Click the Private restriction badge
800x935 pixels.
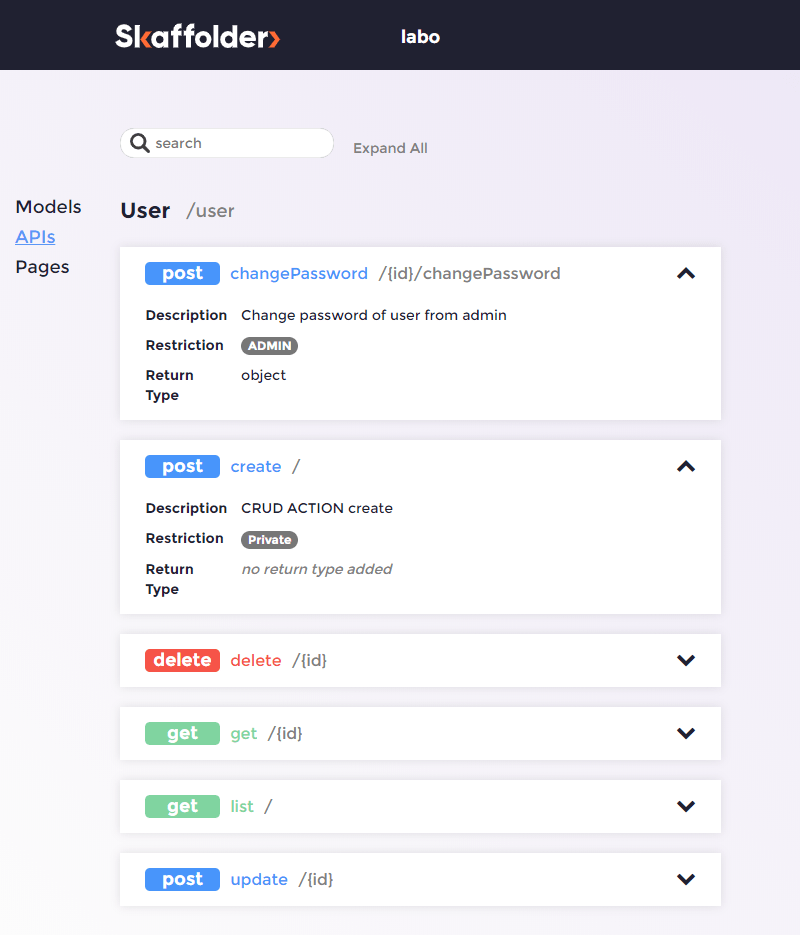(269, 539)
